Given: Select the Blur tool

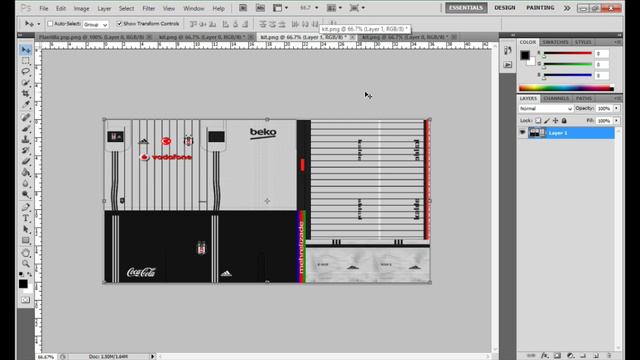Looking at the screenshot, I should pos(26,184).
